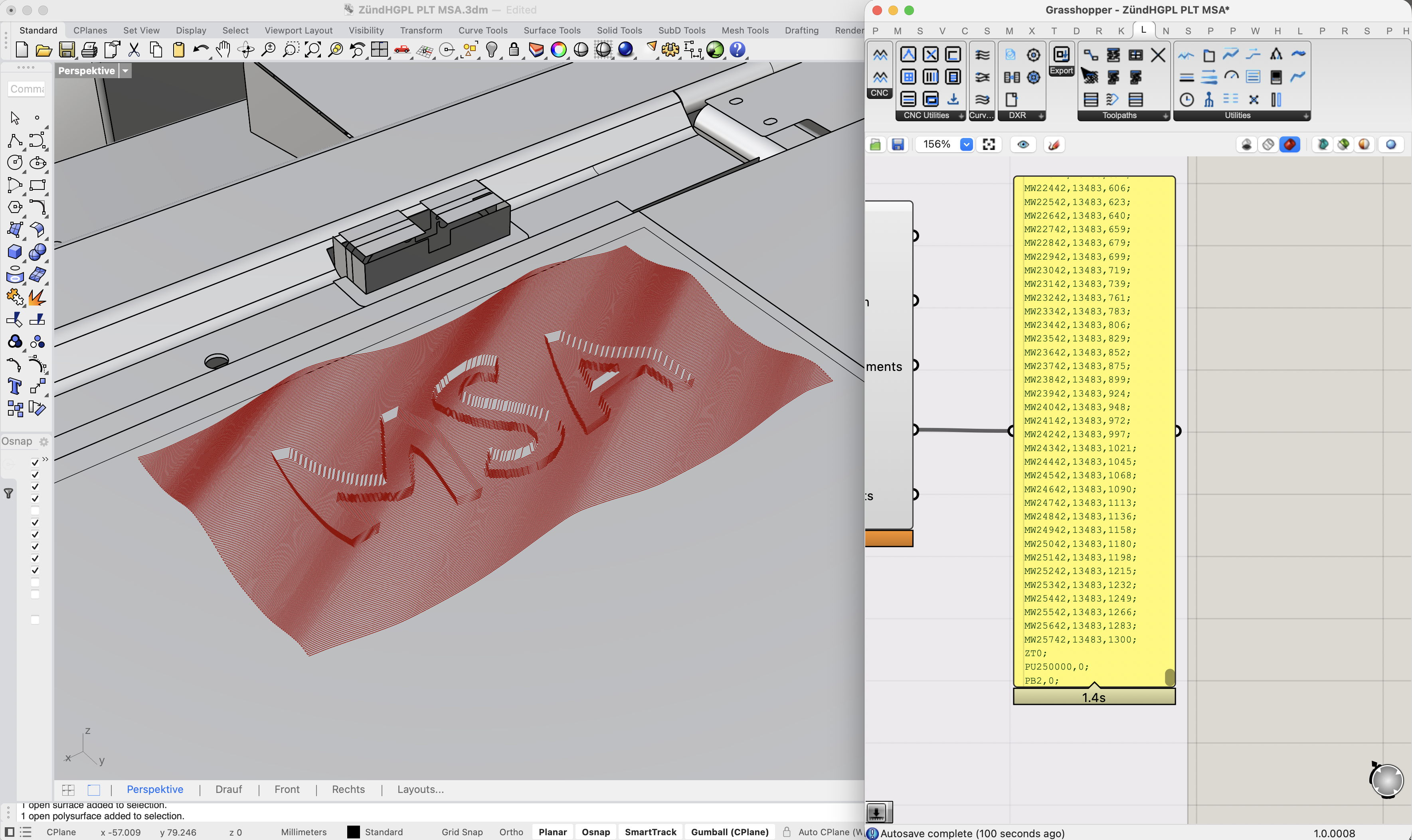This screenshot has width=1412, height=840.
Task: Click the CPlane coordinate label in status bar
Action: [x=61, y=832]
